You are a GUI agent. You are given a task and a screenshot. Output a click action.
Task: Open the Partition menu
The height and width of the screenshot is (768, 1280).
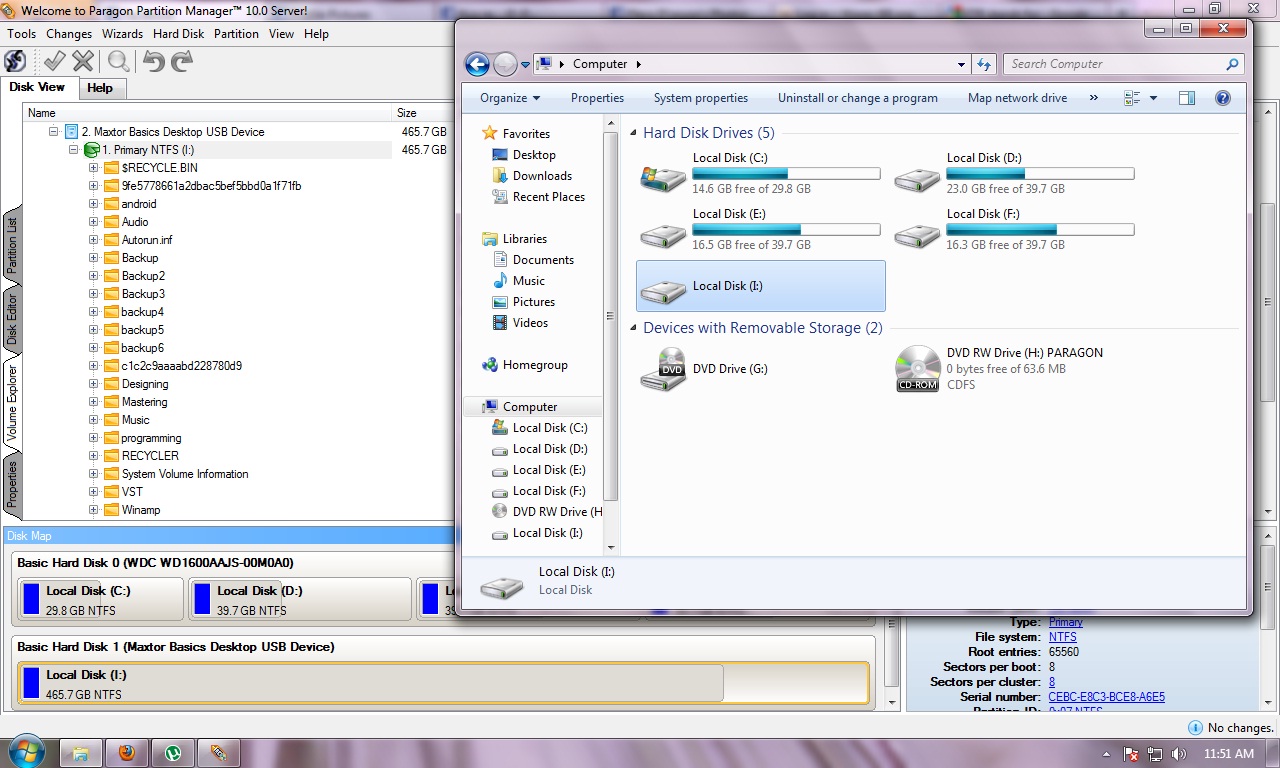(236, 33)
